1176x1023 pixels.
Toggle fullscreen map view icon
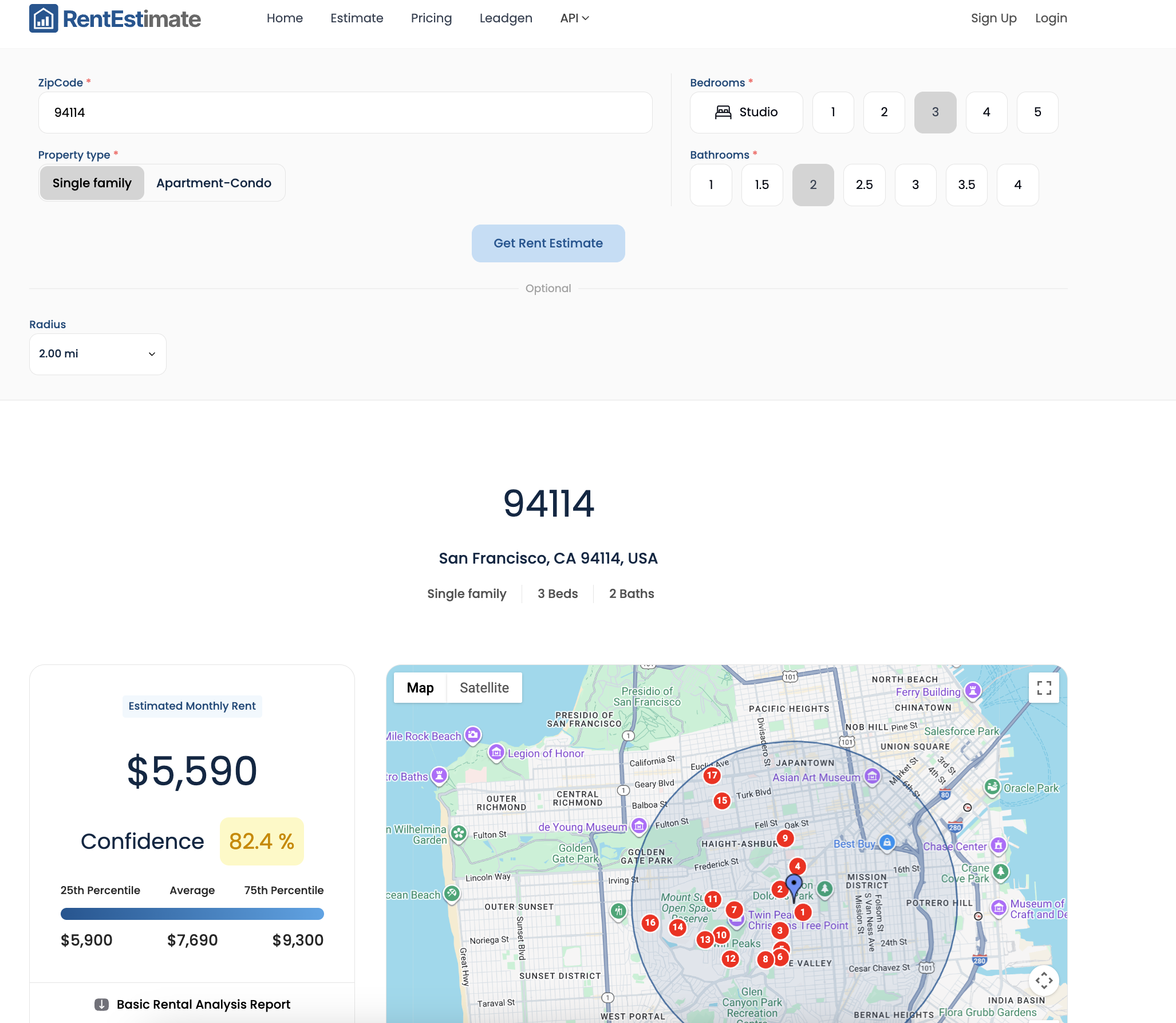[x=1044, y=687]
